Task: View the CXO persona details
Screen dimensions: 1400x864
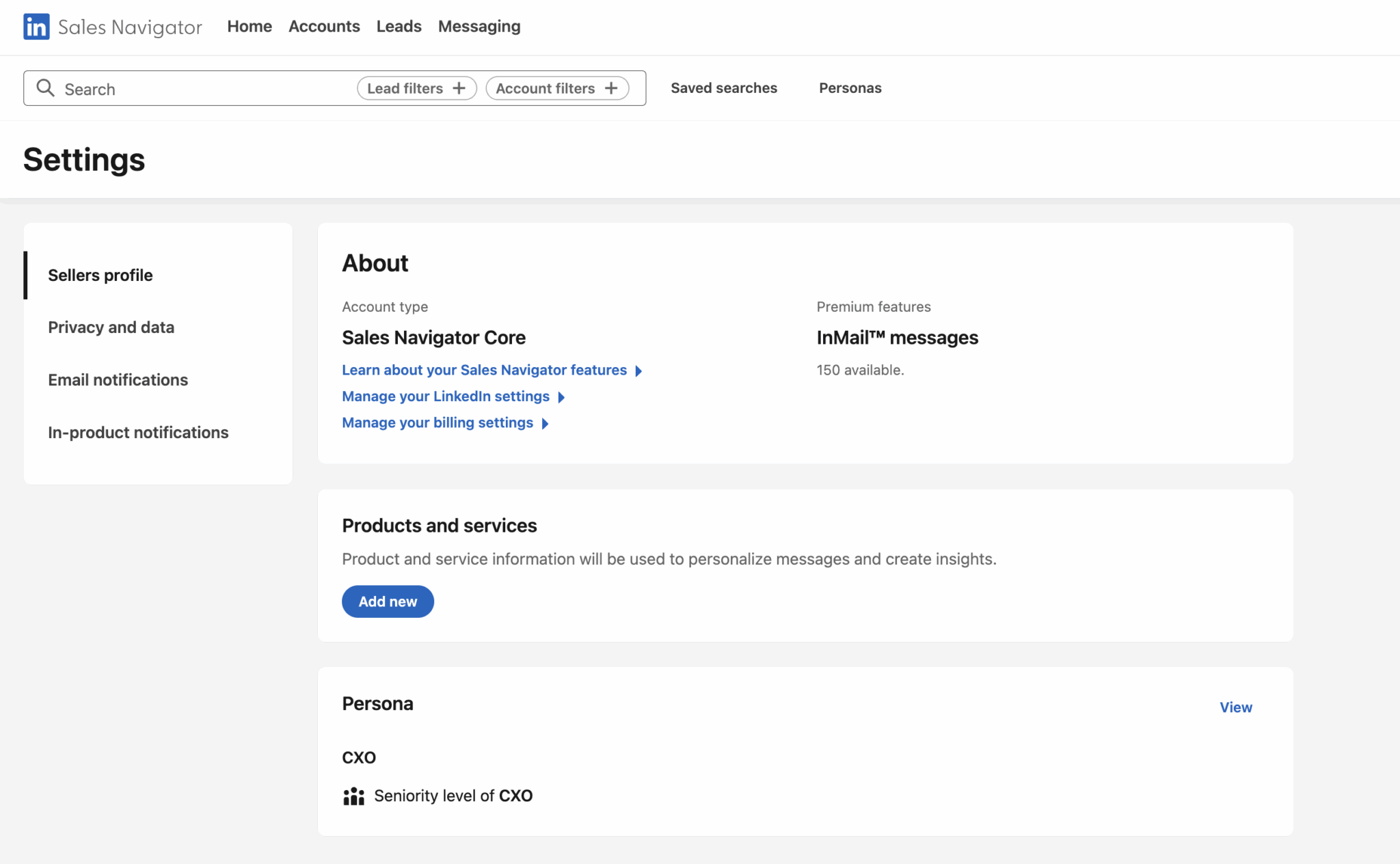Action: click(x=1235, y=707)
